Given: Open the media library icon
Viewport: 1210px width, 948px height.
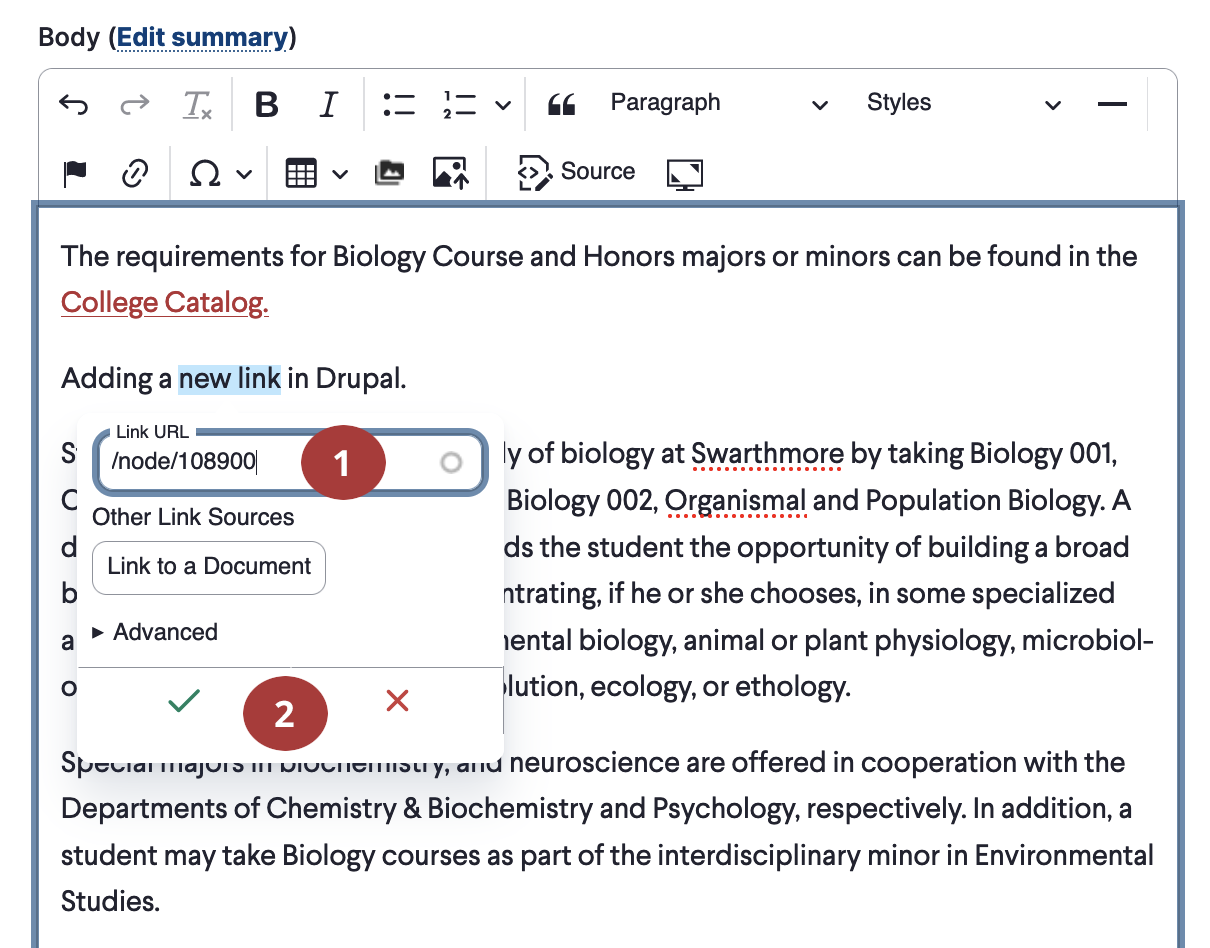Looking at the screenshot, I should click(x=389, y=174).
